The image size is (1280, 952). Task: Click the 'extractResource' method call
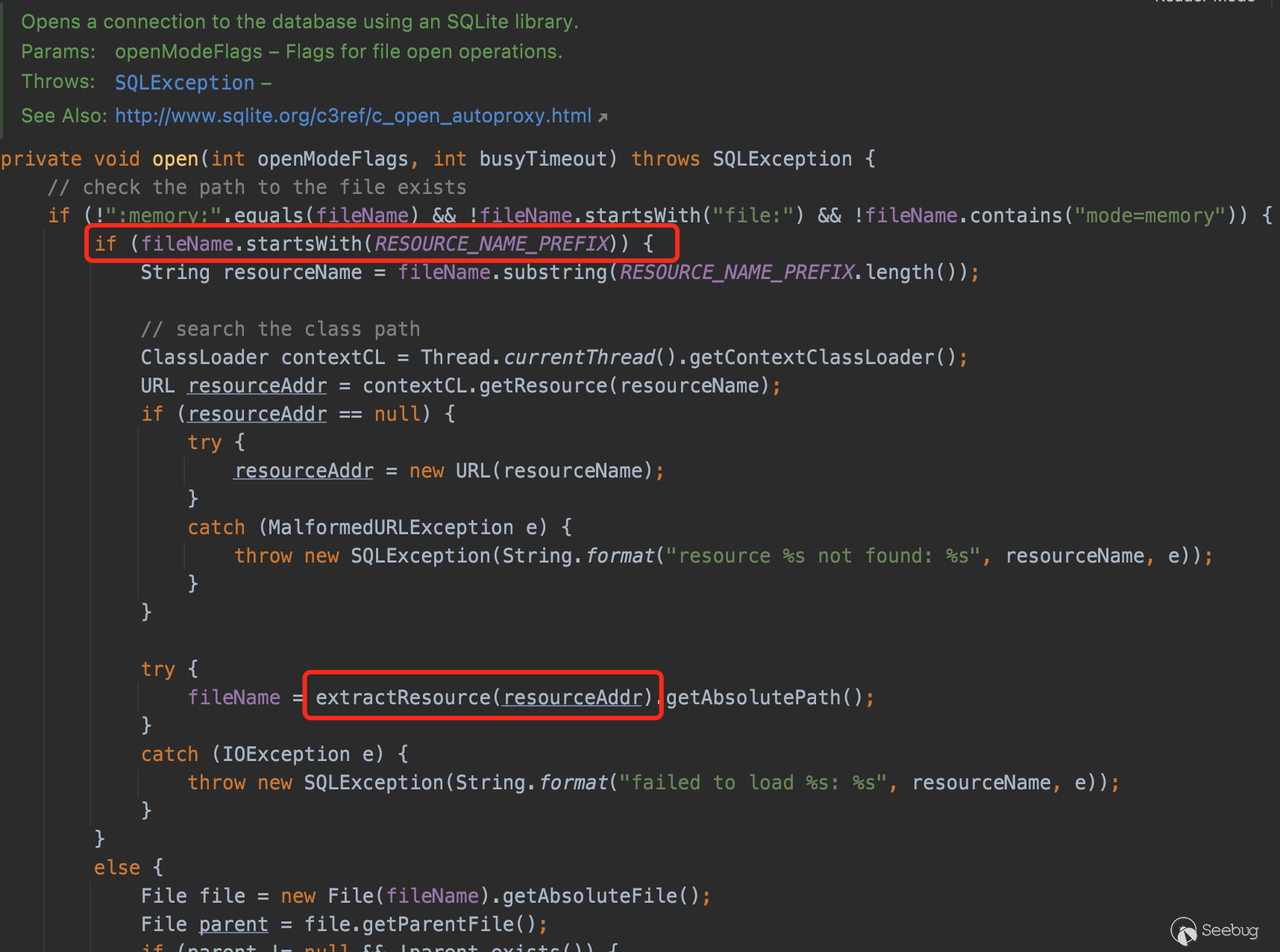[x=403, y=698]
